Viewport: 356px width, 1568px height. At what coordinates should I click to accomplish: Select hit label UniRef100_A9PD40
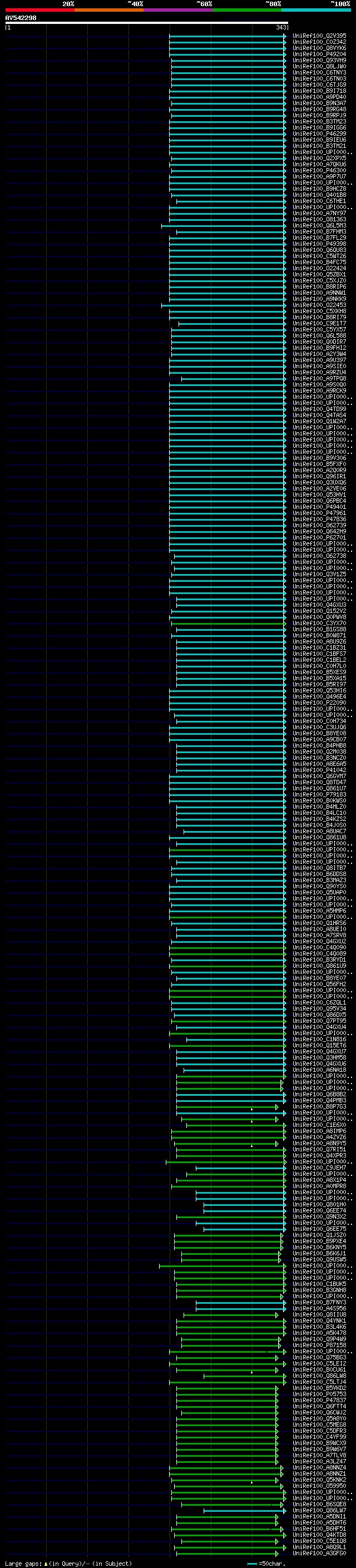click(319, 97)
